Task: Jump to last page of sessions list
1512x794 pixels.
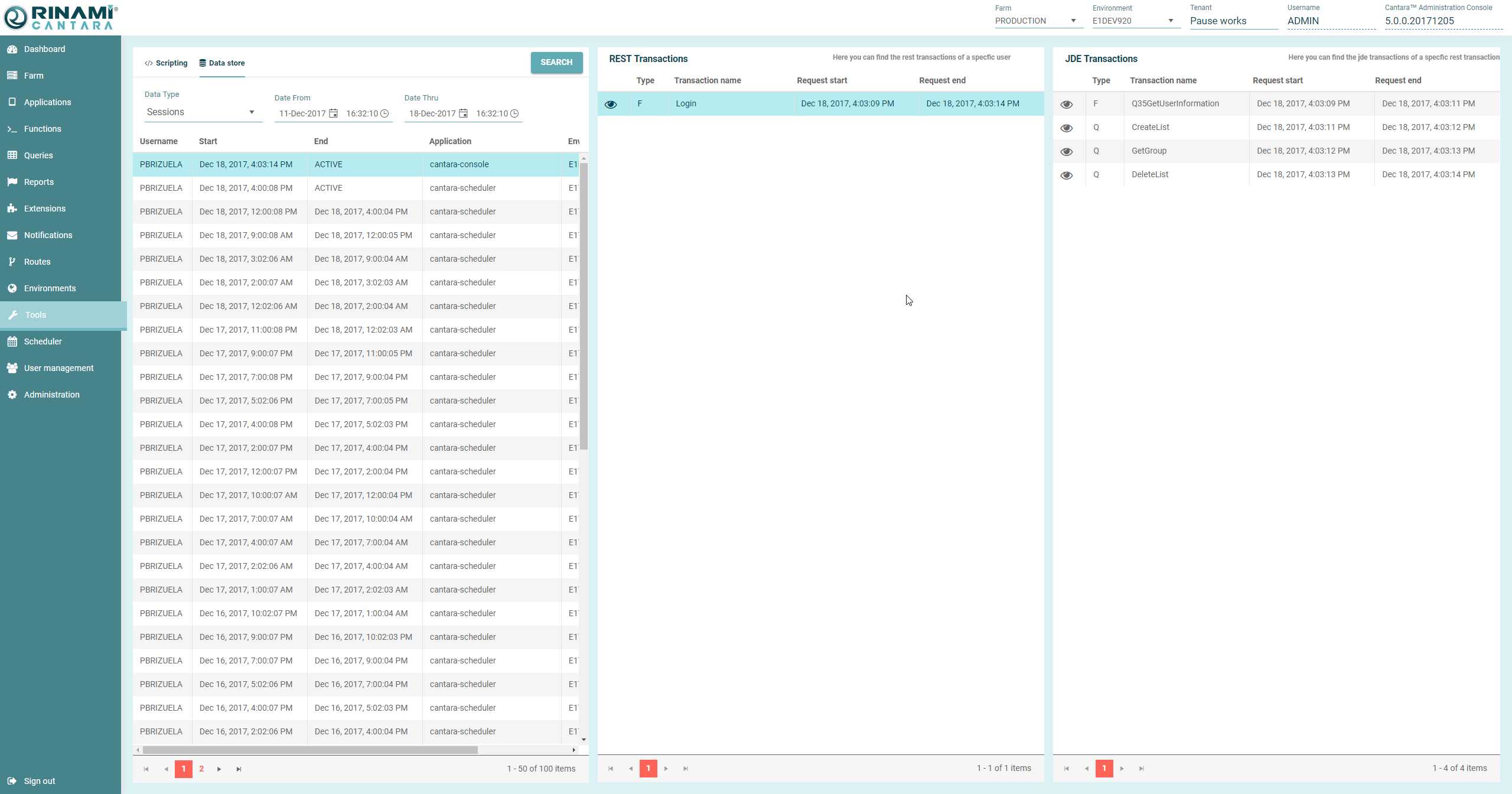Action: (239, 769)
